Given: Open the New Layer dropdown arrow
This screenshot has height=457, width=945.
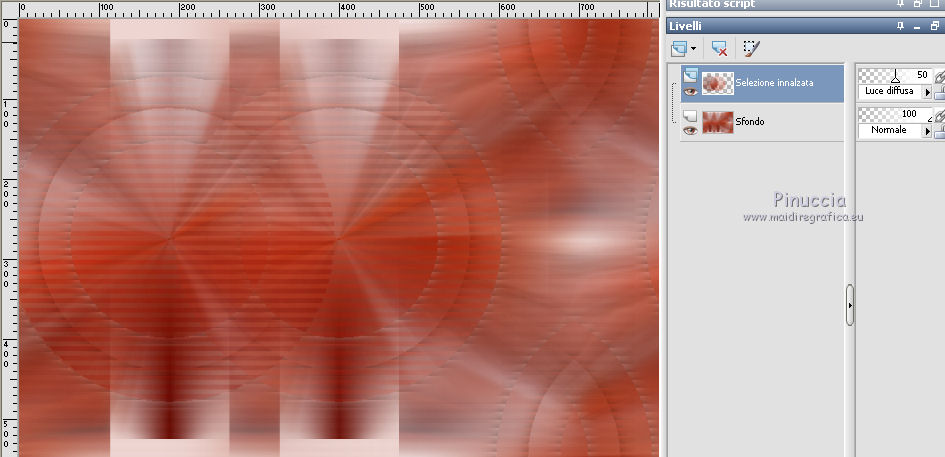Looking at the screenshot, I should pos(693,49).
